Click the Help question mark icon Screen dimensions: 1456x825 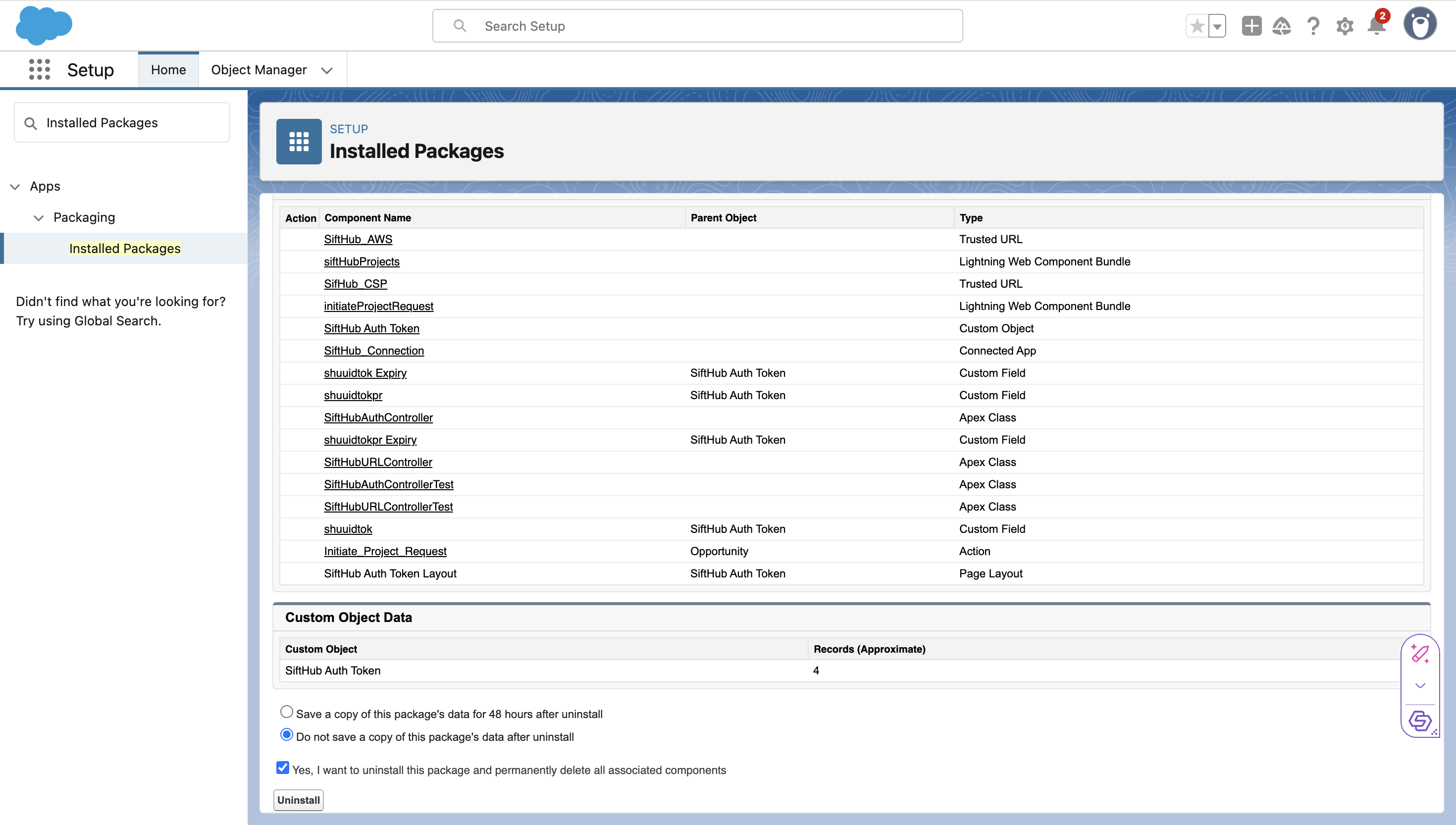point(1313,26)
